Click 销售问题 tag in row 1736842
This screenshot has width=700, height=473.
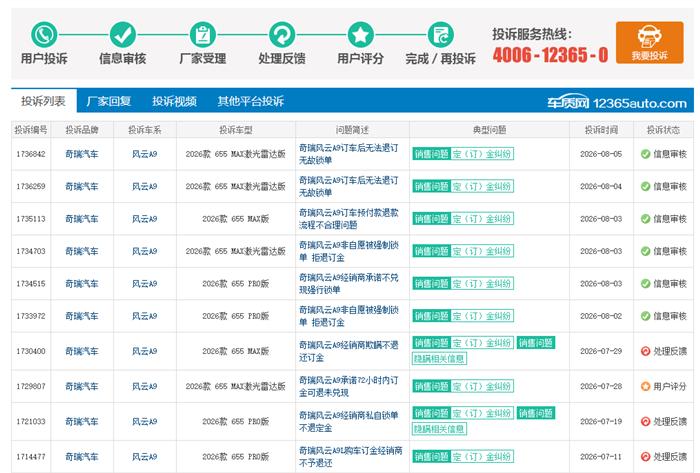pyautogui.click(x=431, y=154)
